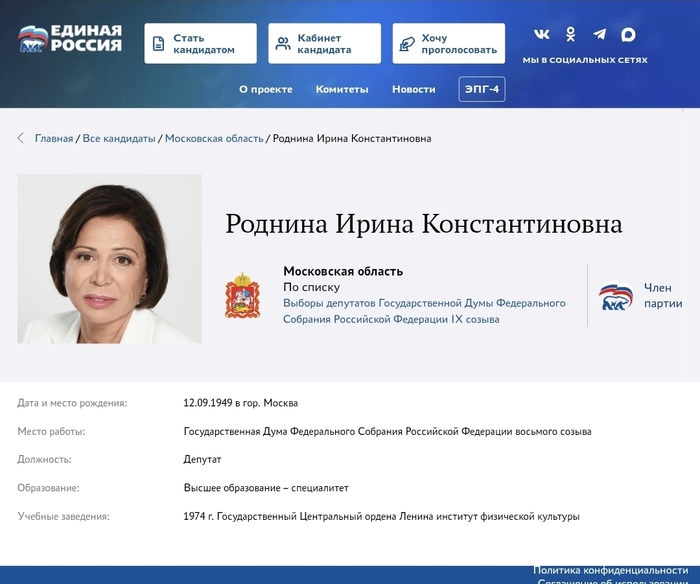Click the Стать кандидатом button
This screenshot has height=584, width=700.
coord(200,43)
